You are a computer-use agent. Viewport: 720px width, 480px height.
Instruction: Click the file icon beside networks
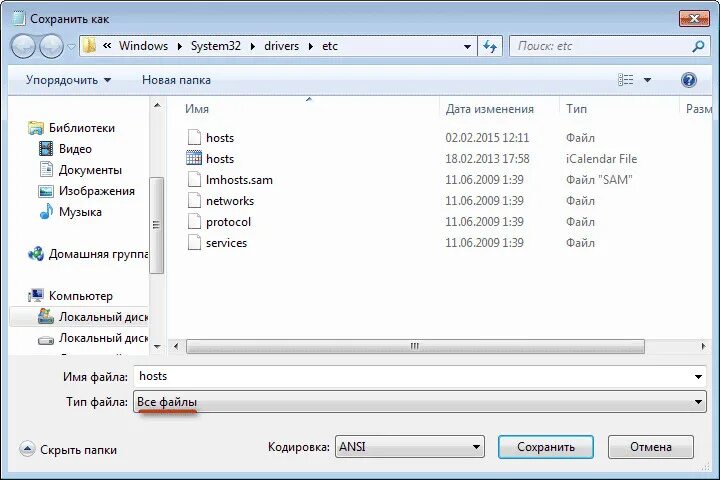pyautogui.click(x=194, y=200)
